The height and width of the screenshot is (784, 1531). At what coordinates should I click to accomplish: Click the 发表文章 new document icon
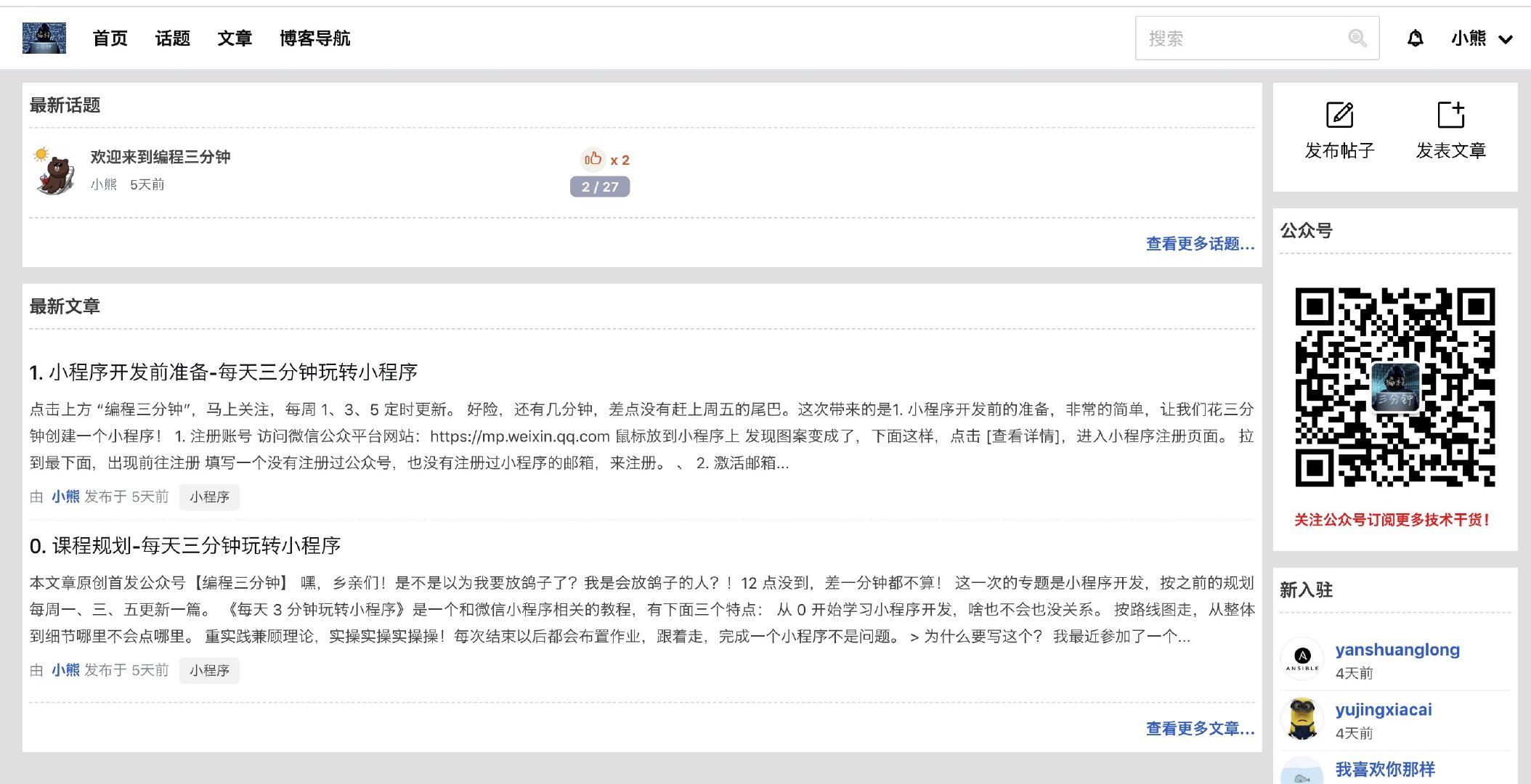[1450, 115]
